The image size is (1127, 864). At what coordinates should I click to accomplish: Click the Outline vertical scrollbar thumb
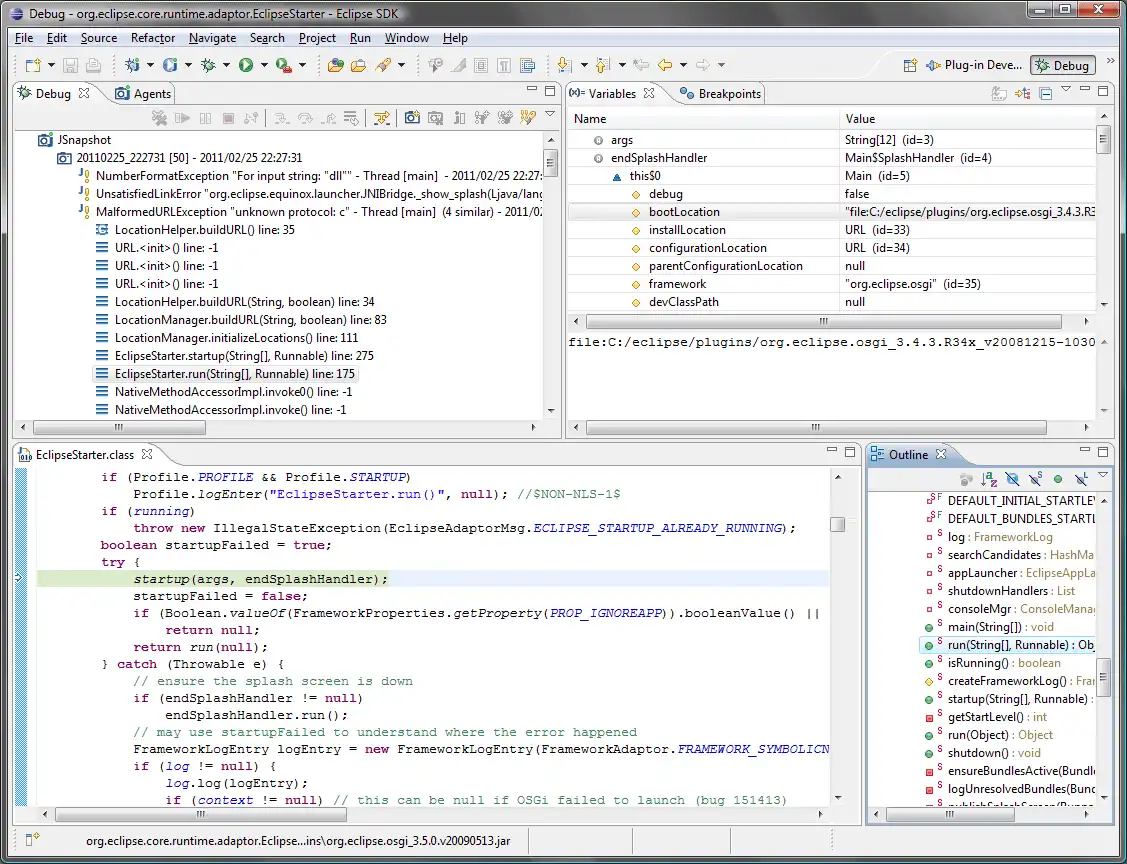point(1104,676)
